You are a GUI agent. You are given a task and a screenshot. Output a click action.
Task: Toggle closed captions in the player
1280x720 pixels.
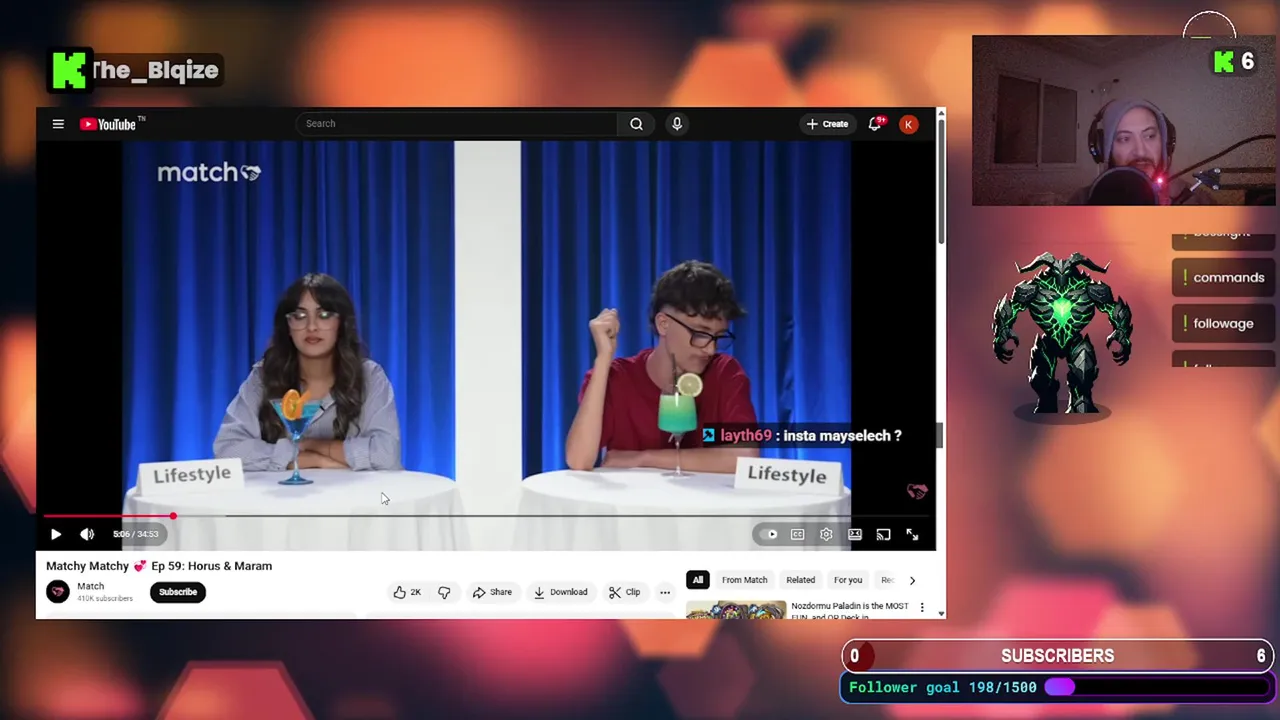797,535
